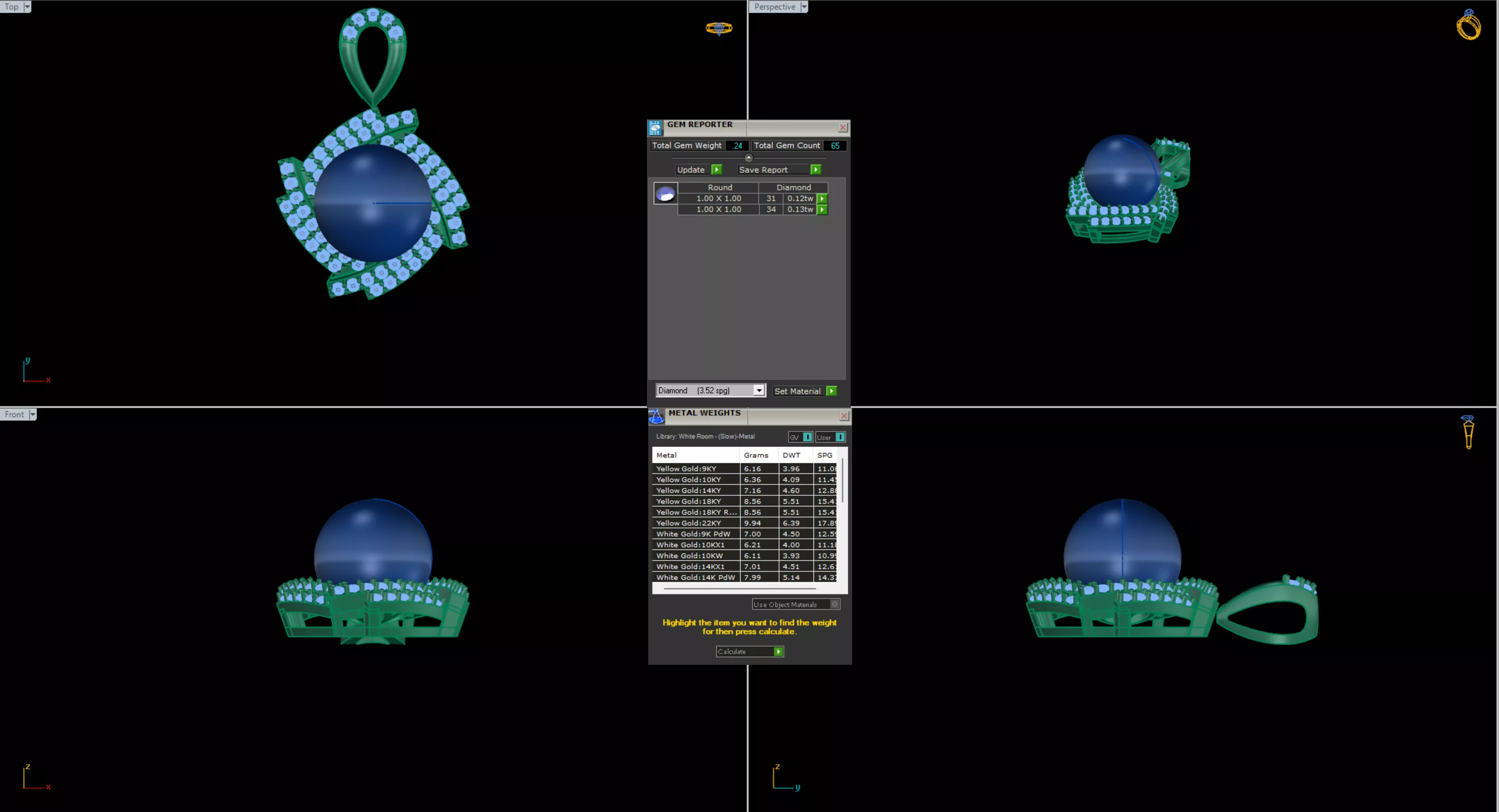Click the blue sphere in the Top viewport
The image size is (1499, 812).
[x=372, y=202]
